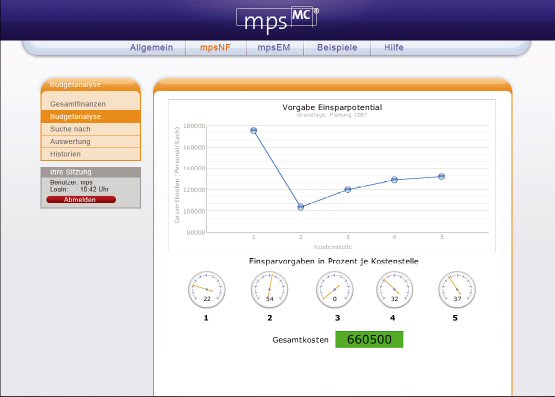Click the 80000 y-axis value
Screen dimensions: 555x397
(x=195, y=232)
